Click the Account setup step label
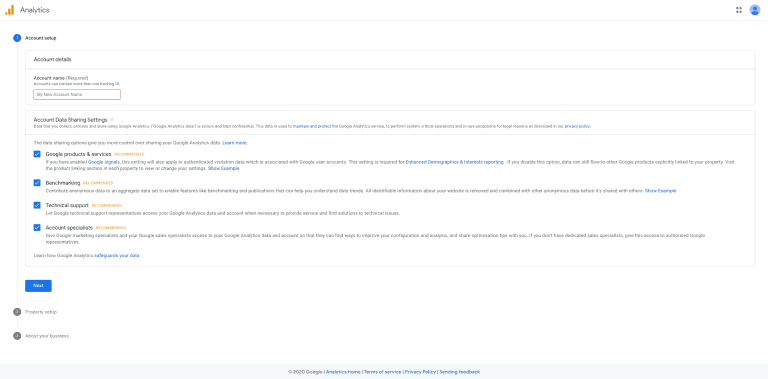Viewport: 768px width, 379px height. tap(41, 38)
